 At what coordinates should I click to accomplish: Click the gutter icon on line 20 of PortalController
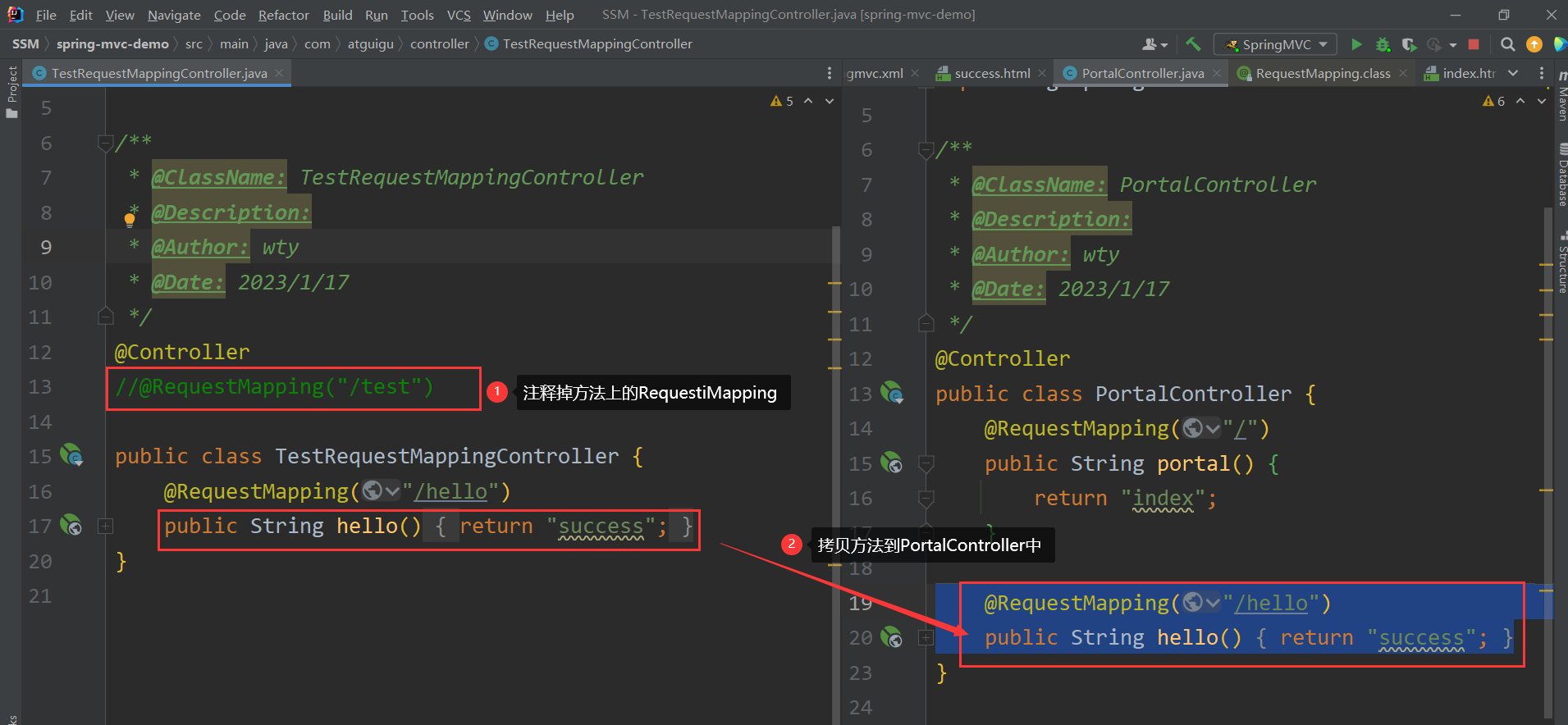892,637
